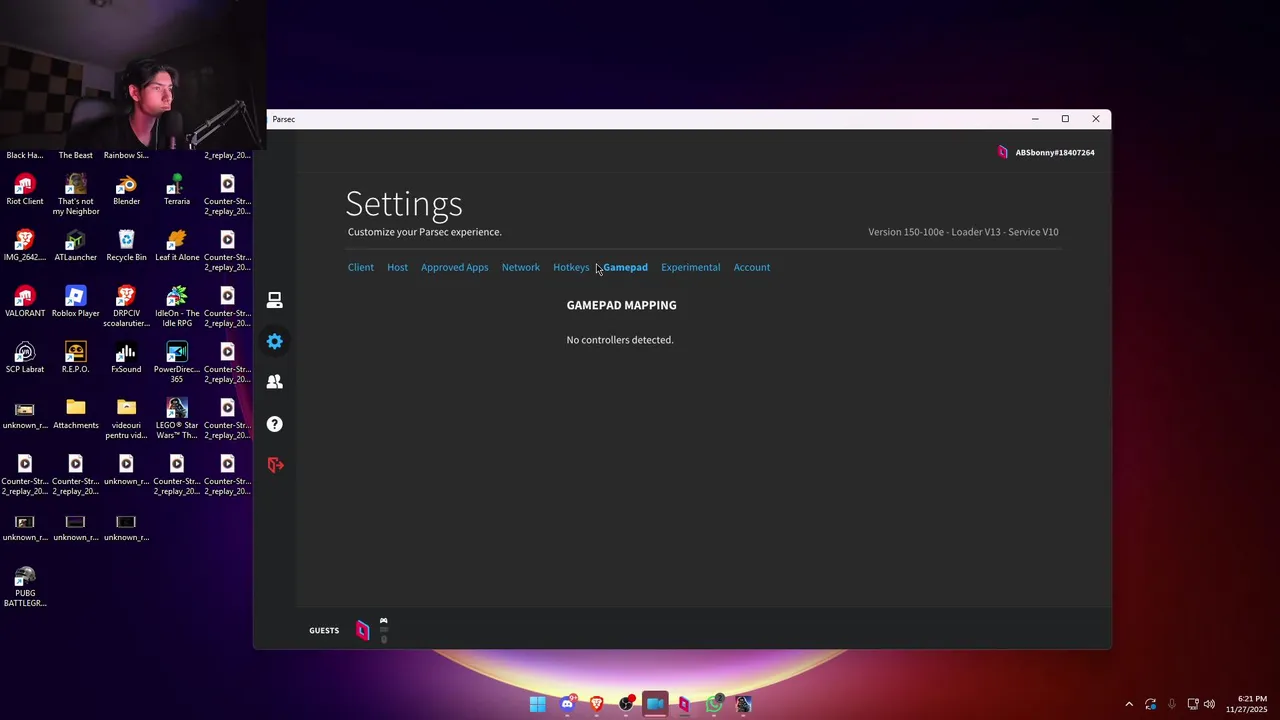Select Riot Client desktop icon

pyautogui.click(x=25, y=190)
